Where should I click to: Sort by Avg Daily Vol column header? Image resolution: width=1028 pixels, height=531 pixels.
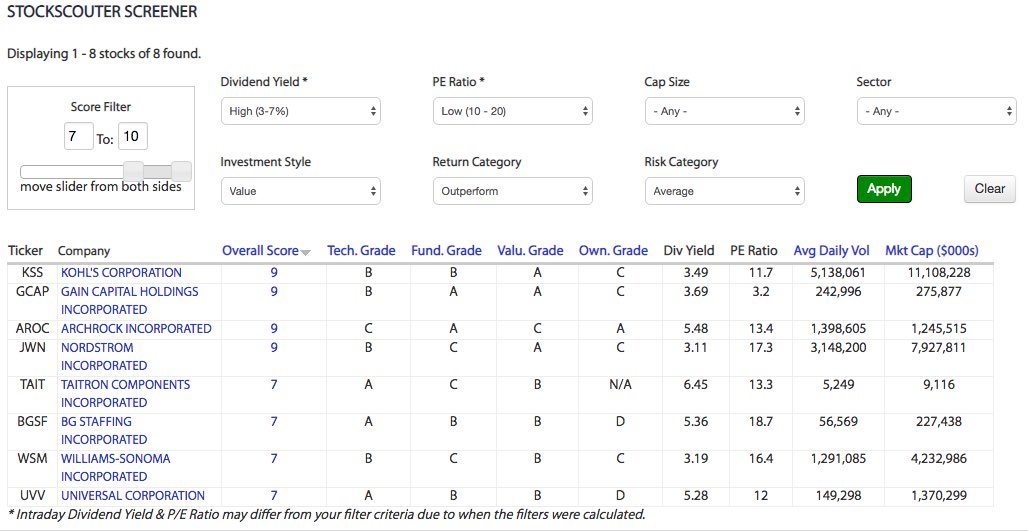coord(831,250)
